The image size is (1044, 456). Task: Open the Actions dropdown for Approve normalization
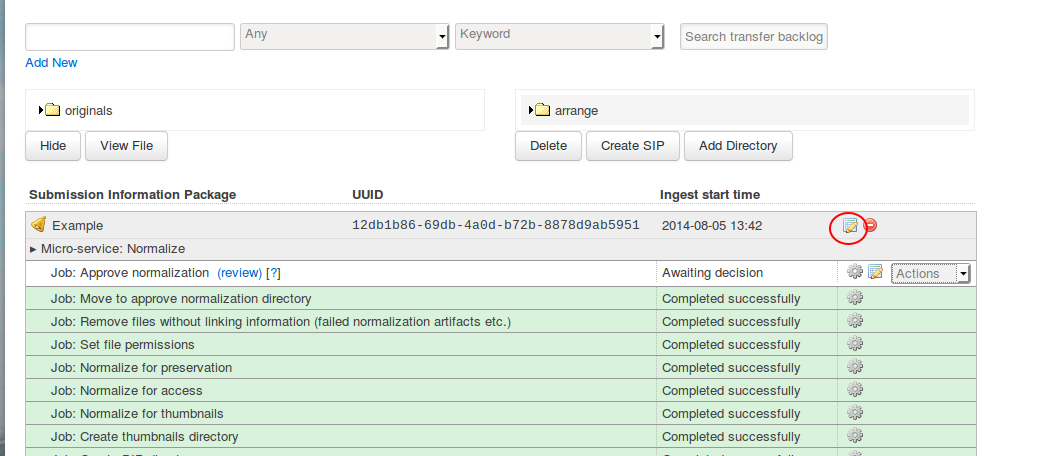(x=931, y=273)
